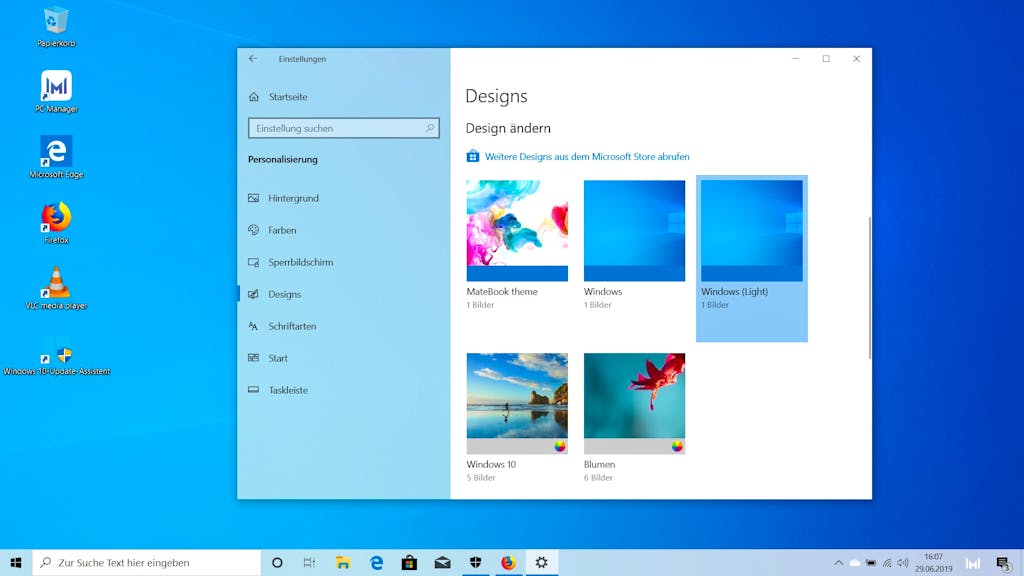Image resolution: width=1024 pixels, height=576 pixels.
Task: Click the volume speaker tray icon
Action: tap(903, 563)
